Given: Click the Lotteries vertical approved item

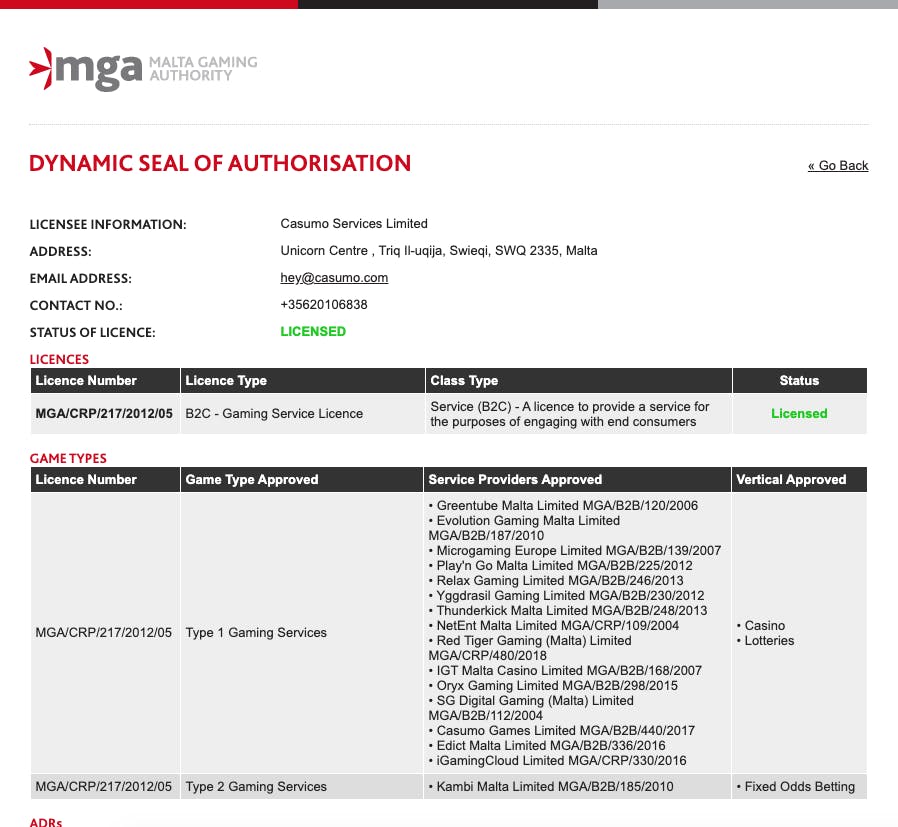Looking at the screenshot, I should coord(765,640).
